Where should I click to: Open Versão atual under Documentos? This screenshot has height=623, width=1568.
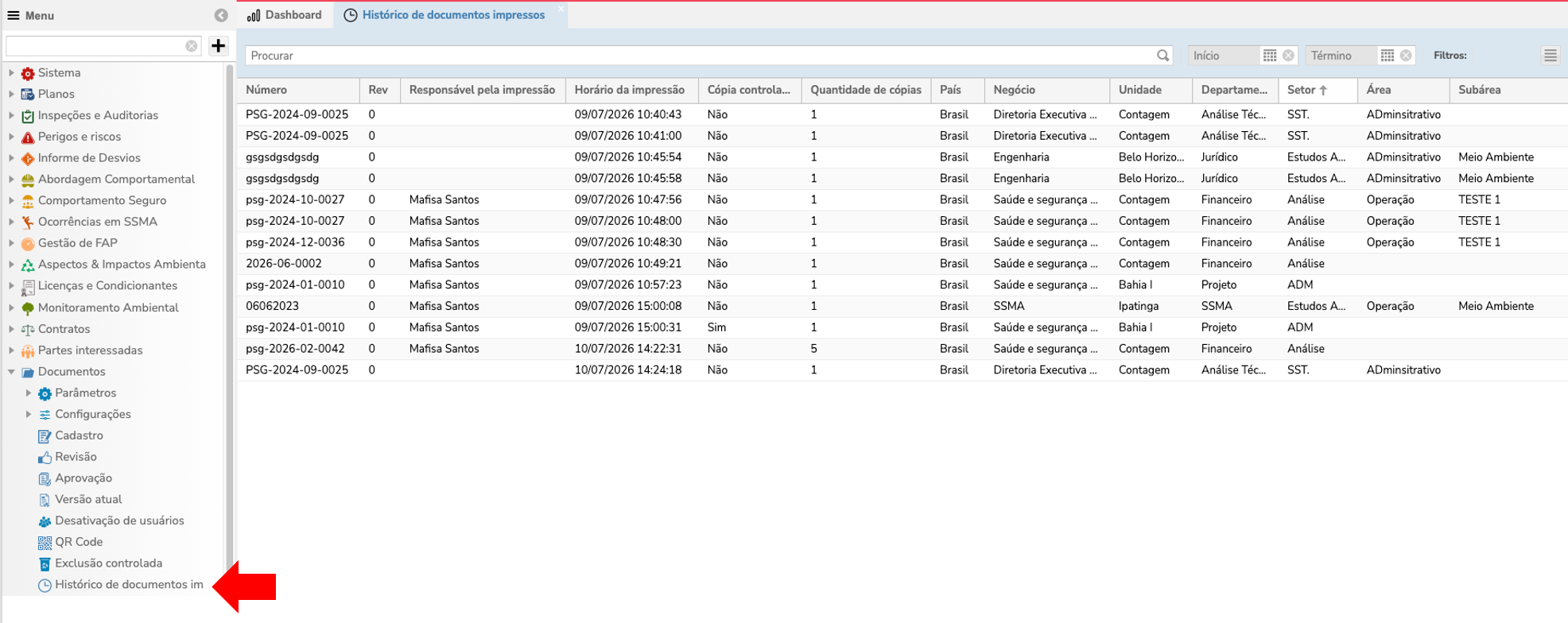tap(88, 500)
